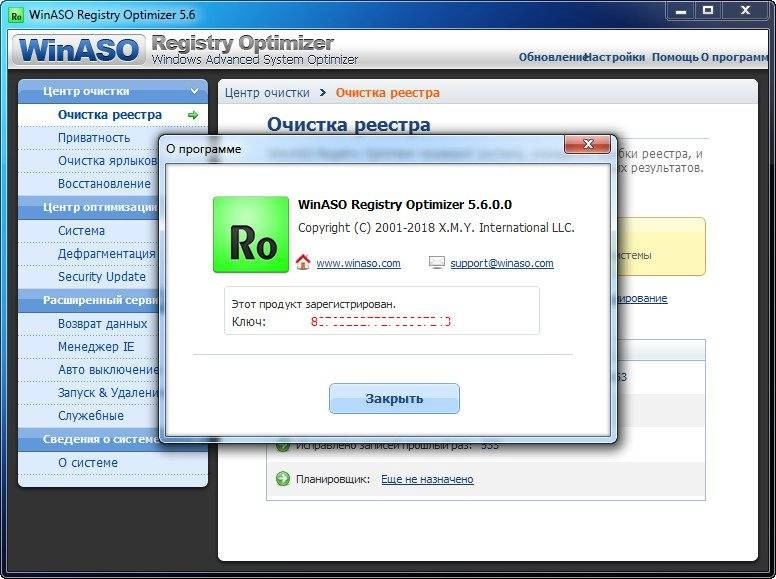
Task: Click the green arrow beside Очистка реестра
Action: 193,115
